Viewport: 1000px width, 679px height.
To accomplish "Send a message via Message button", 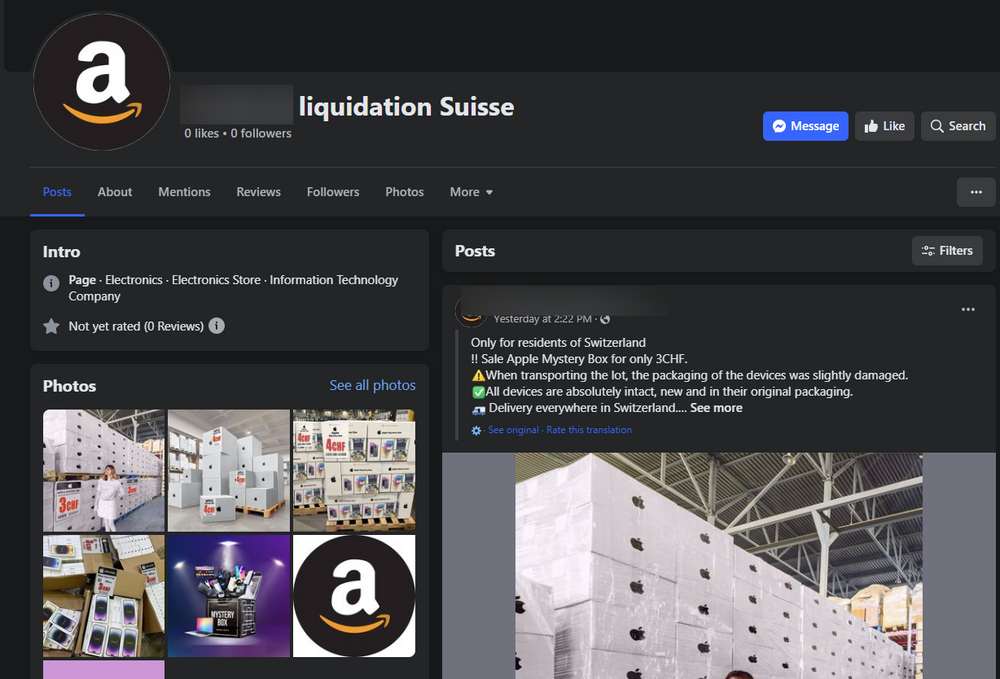I will 805,126.
